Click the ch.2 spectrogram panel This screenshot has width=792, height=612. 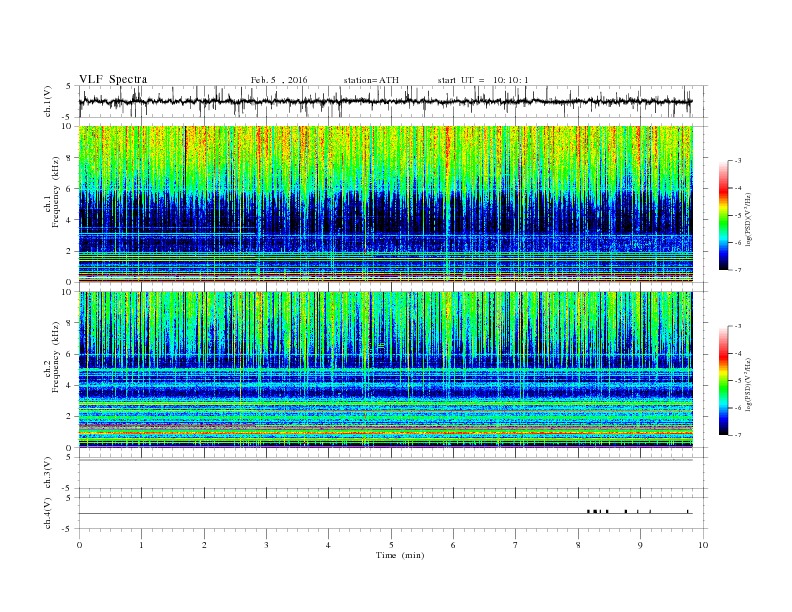coord(386,369)
